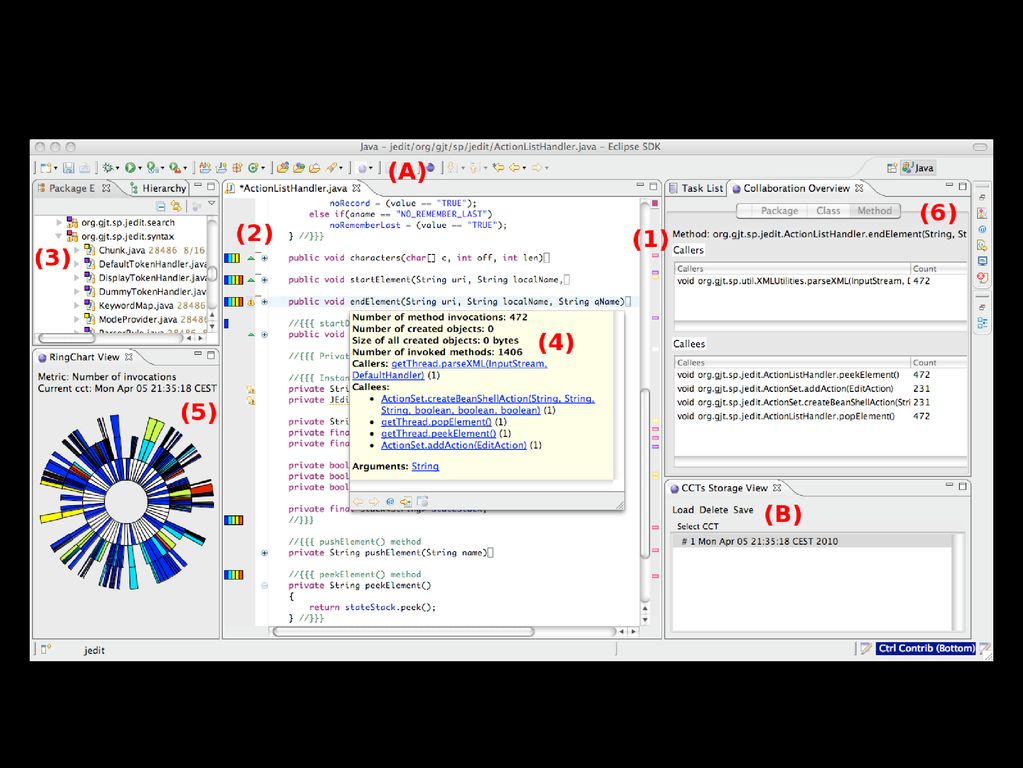Expand the Chunk.java tree node

pos(76,250)
